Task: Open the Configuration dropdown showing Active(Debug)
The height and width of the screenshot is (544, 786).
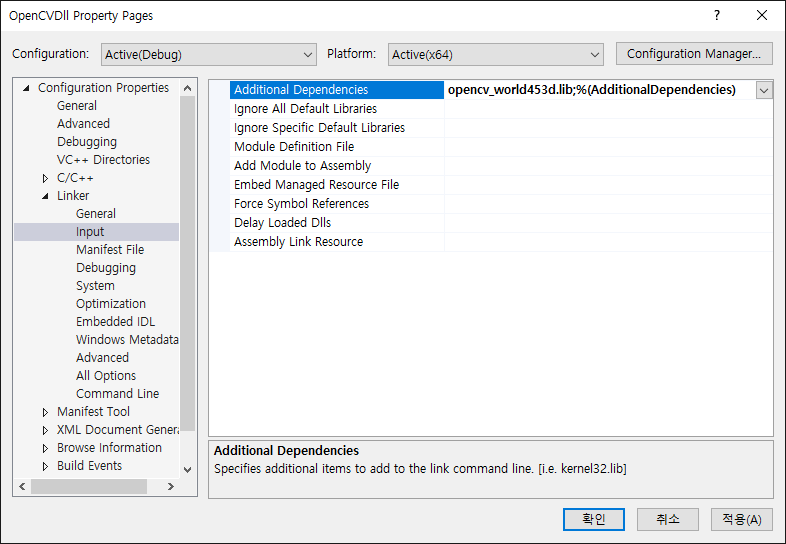Action: tap(209, 54)
